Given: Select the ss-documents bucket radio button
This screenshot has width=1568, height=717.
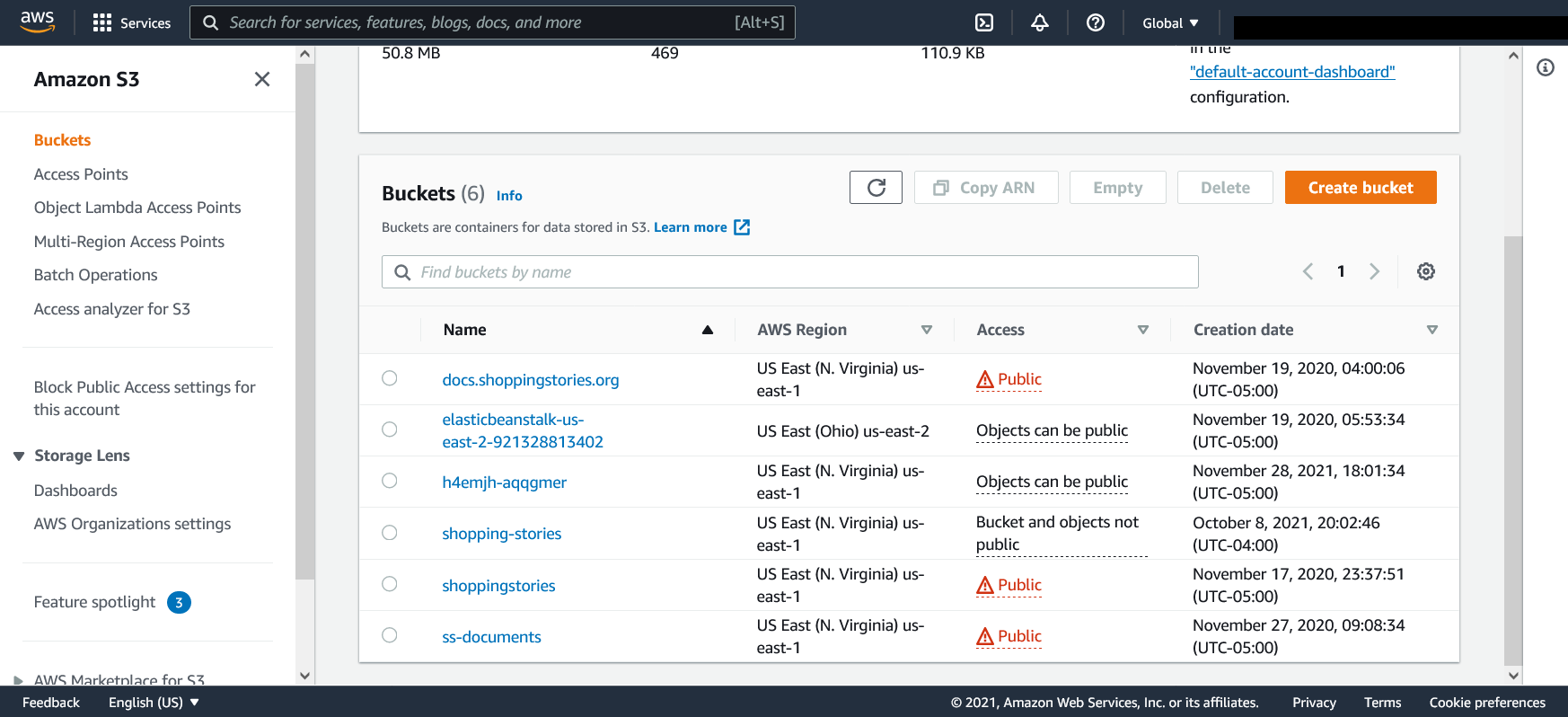Looking at the screenshot, I should point(389,635).
